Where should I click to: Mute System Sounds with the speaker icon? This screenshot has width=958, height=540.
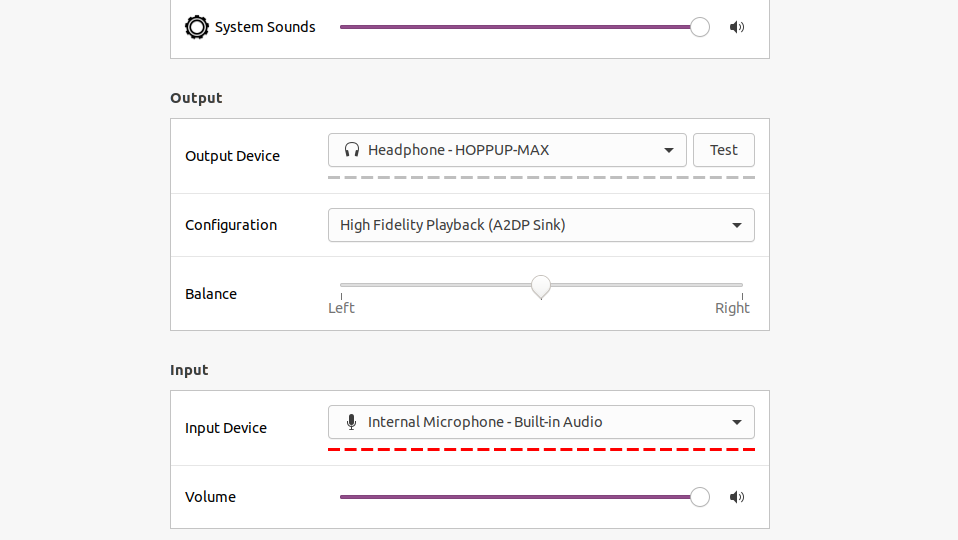pos(737,27)
